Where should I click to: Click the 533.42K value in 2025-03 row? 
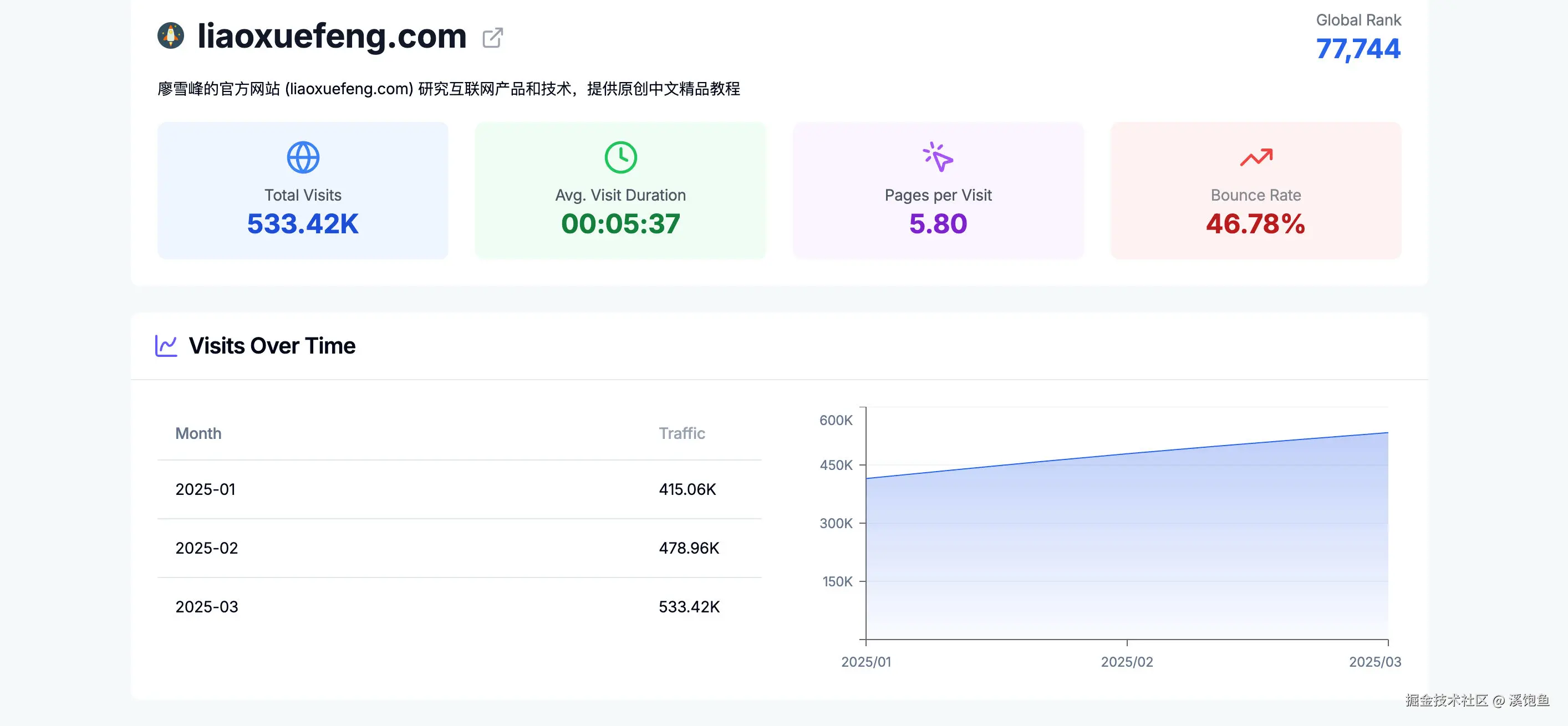point(689,607)
